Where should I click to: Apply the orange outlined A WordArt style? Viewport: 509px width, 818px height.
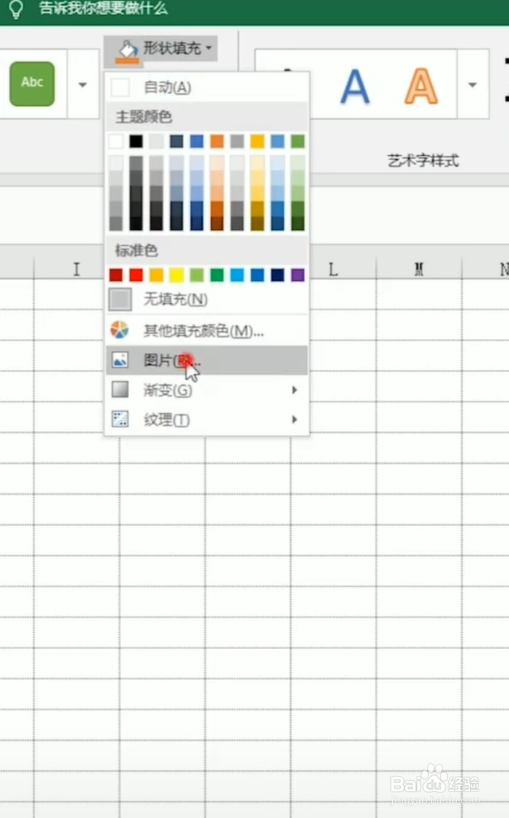tap(421, 87)
